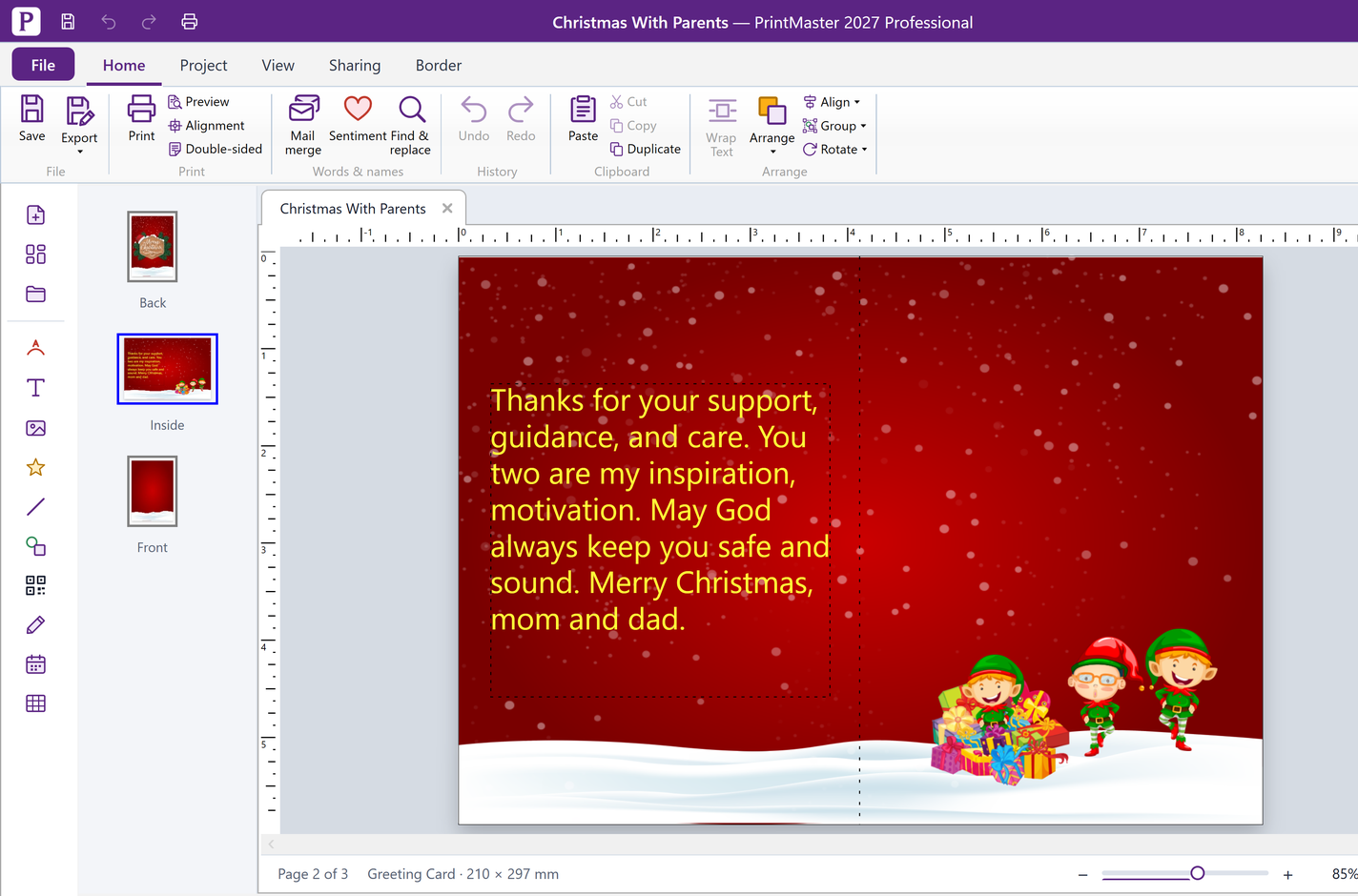This screenshot has width=1358, height=896.
Task: Select the table sidebar tool
Action: click(x=35, y=703)
